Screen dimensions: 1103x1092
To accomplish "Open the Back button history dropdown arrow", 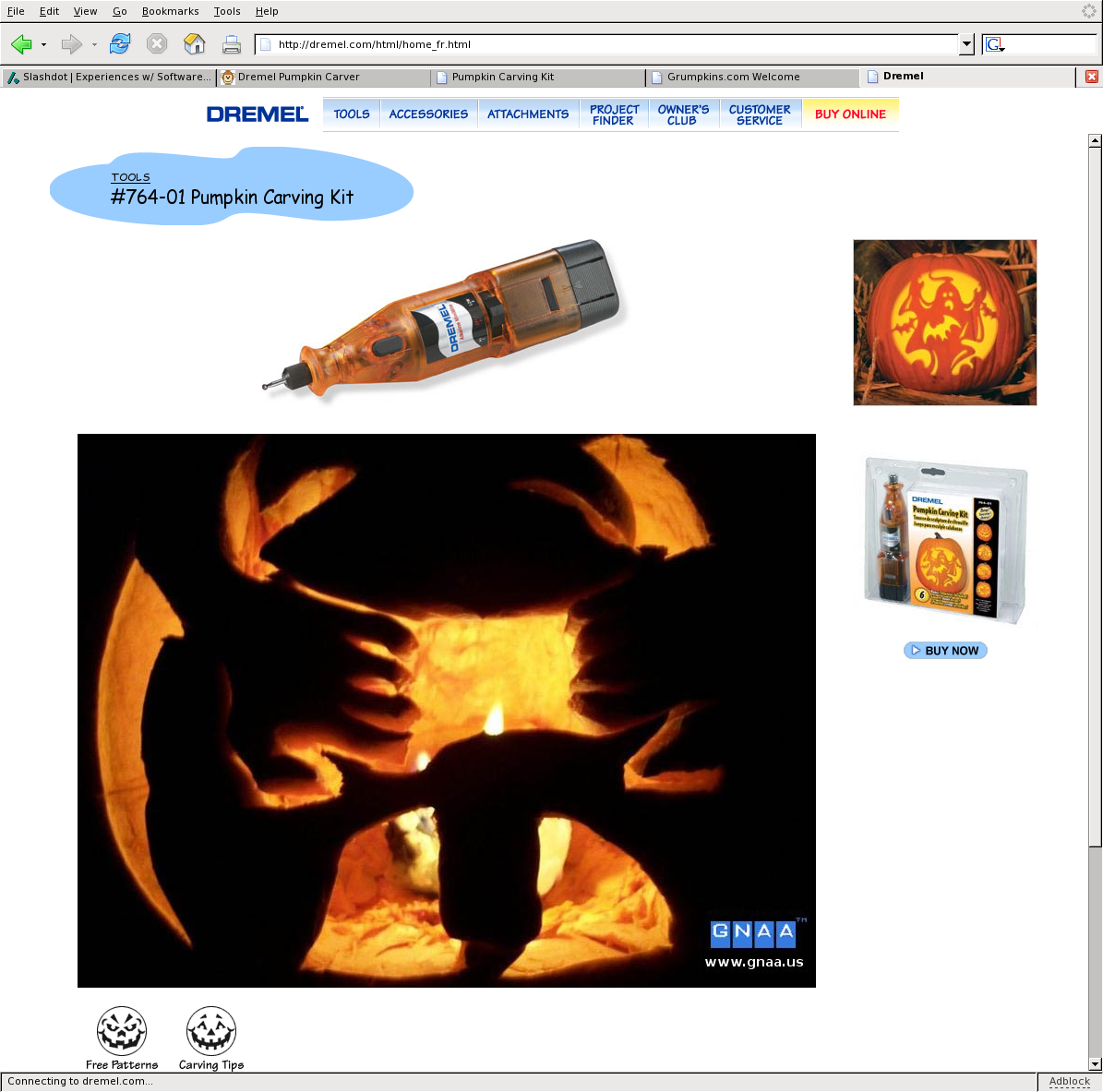I will tap(43, 44).
